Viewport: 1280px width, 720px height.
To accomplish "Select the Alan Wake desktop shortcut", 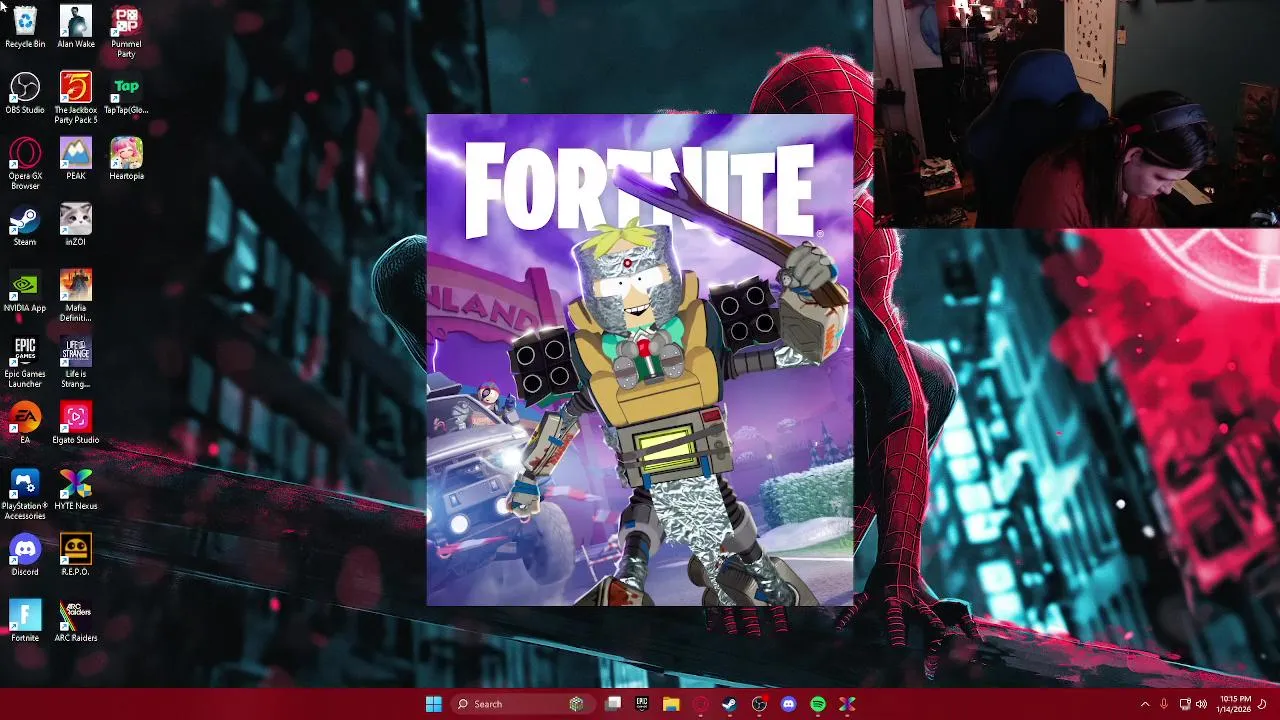I will [x=76, y=27].
